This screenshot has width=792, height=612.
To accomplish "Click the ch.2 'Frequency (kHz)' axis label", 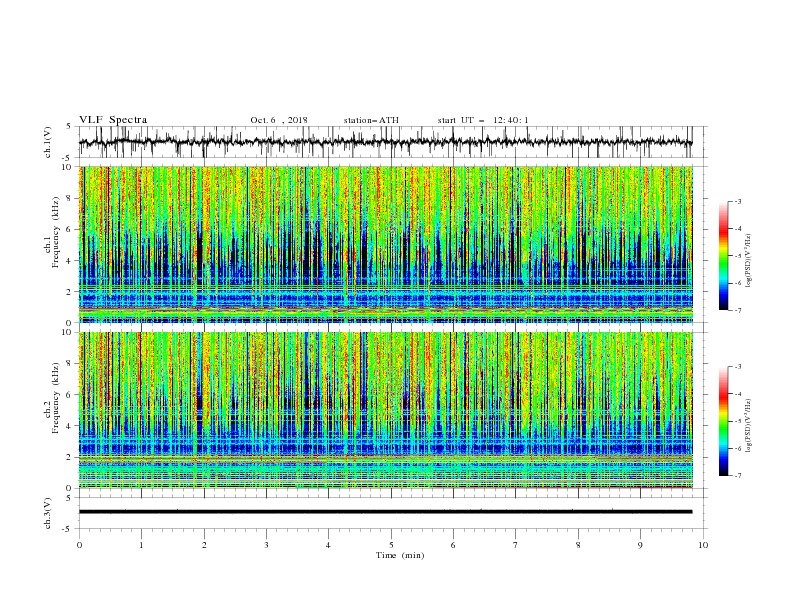I will point(56,398).
